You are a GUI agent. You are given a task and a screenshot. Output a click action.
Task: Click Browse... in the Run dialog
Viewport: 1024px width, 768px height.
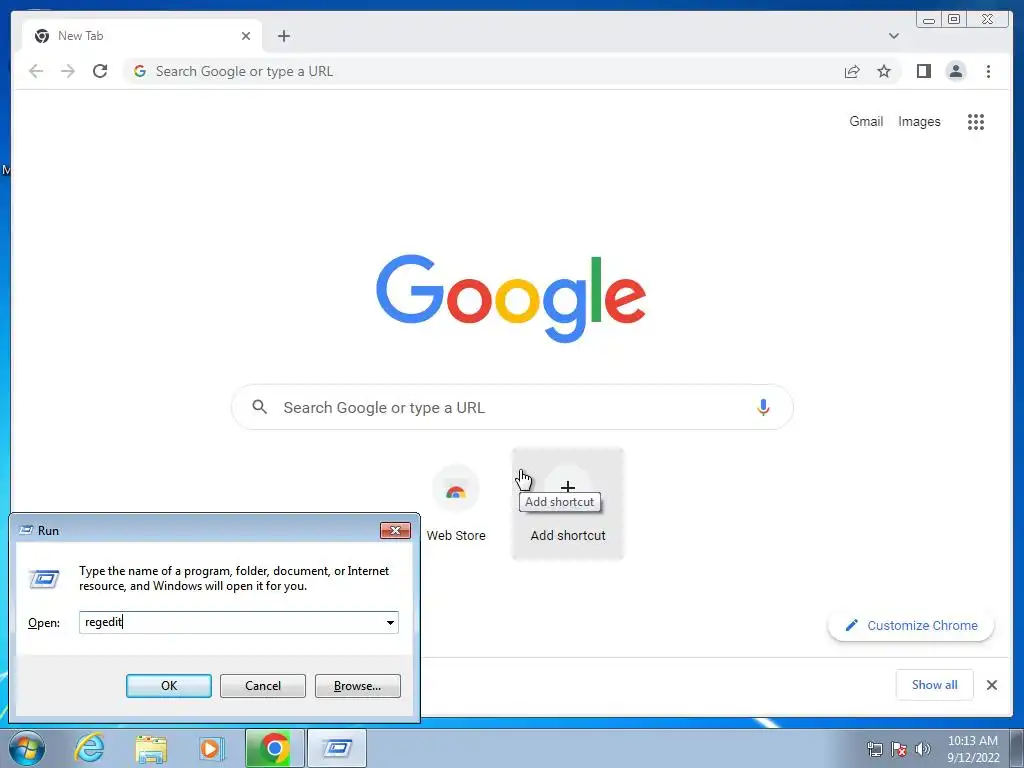coord(357,686)
